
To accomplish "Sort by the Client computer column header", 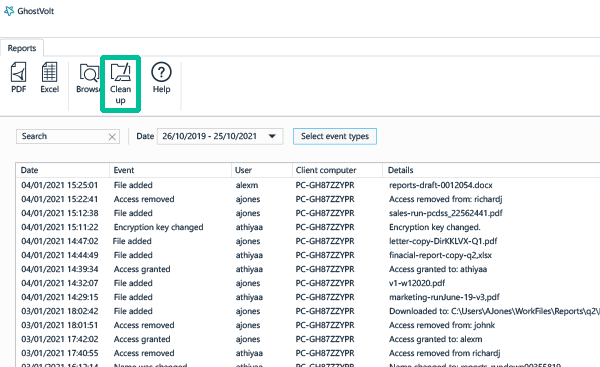I will 338,170.
